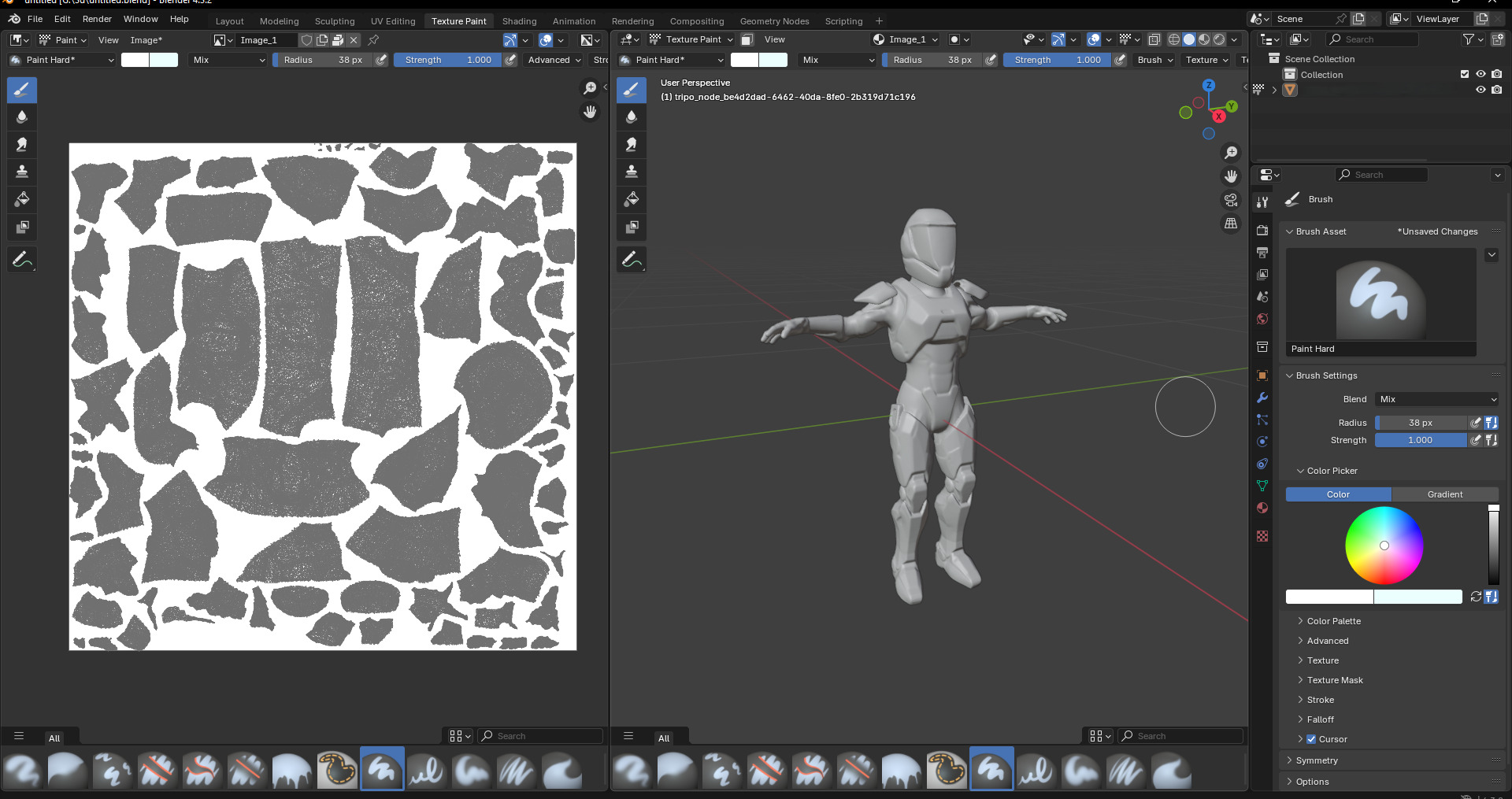Select the Color button in Color Picker

pos(1338,494)
